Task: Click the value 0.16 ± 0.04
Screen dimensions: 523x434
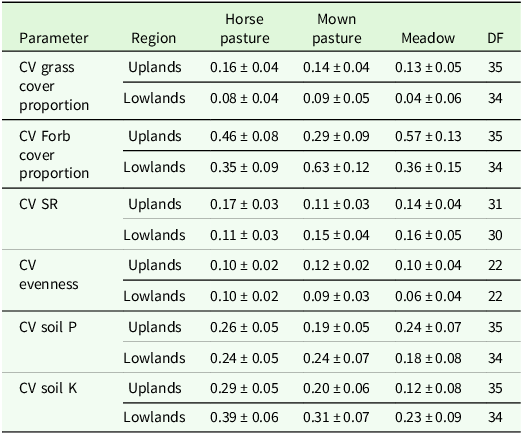Action: pos(244,67)
